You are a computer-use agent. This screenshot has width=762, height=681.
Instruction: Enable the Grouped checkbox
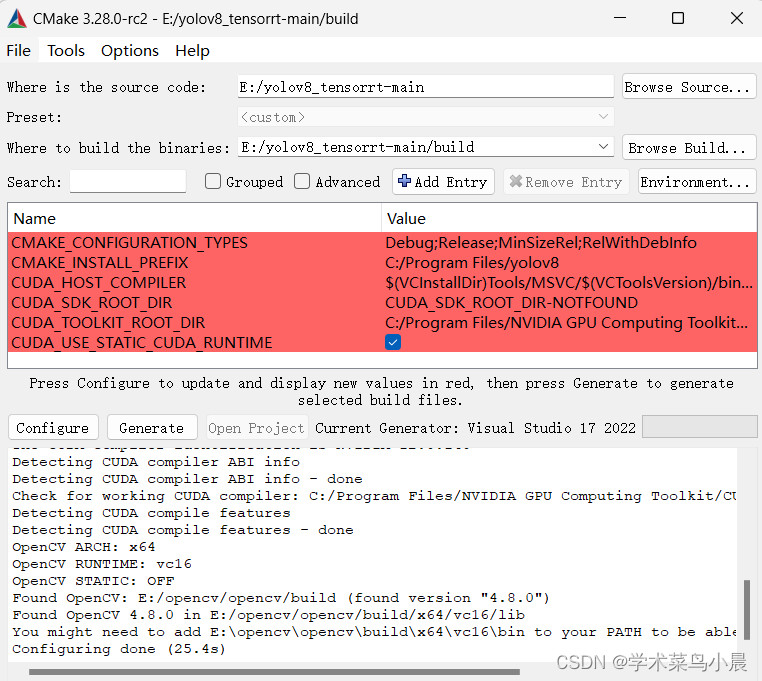coord(213,181)
